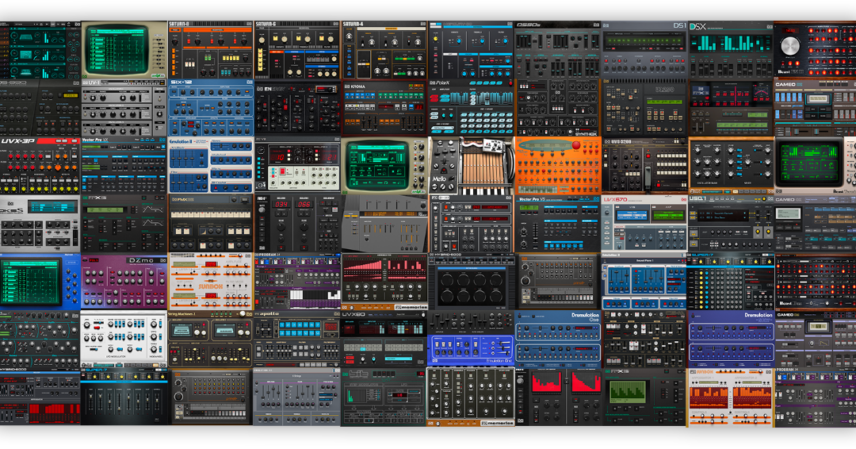Click the silver dial on Beast synth
The image size is (856, 449).
pos(790,46)
